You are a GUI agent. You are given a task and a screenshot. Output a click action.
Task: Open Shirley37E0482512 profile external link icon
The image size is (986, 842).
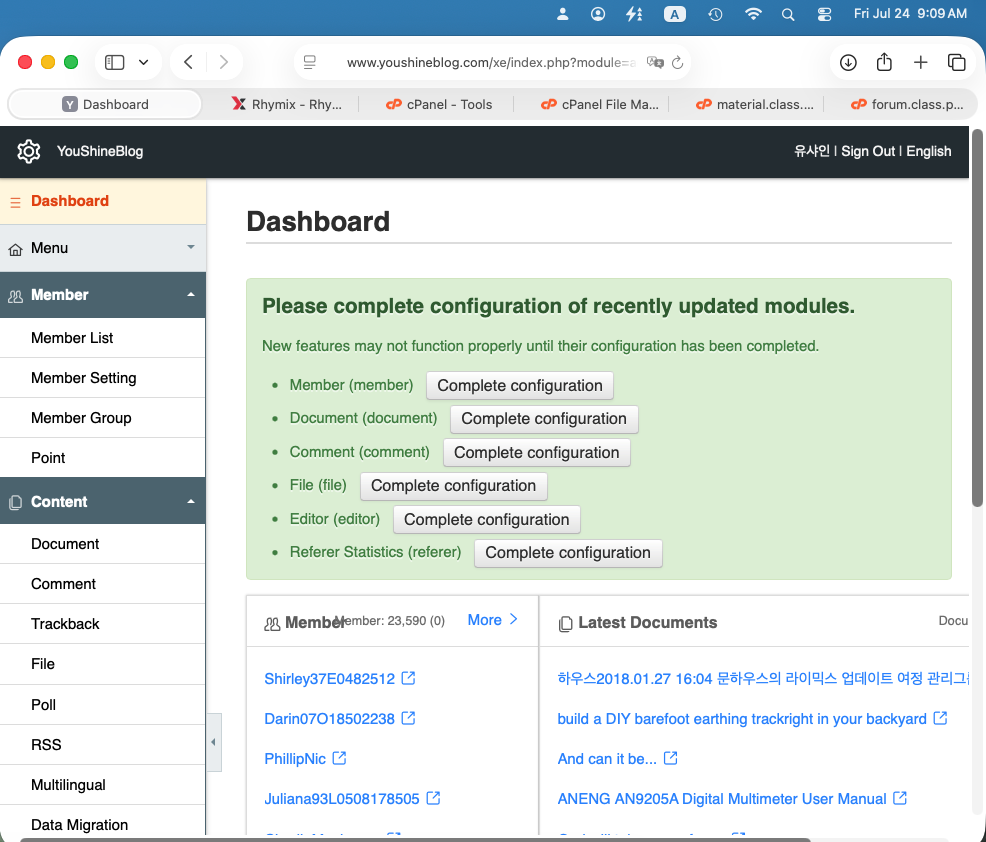click(x=408, y=678)
